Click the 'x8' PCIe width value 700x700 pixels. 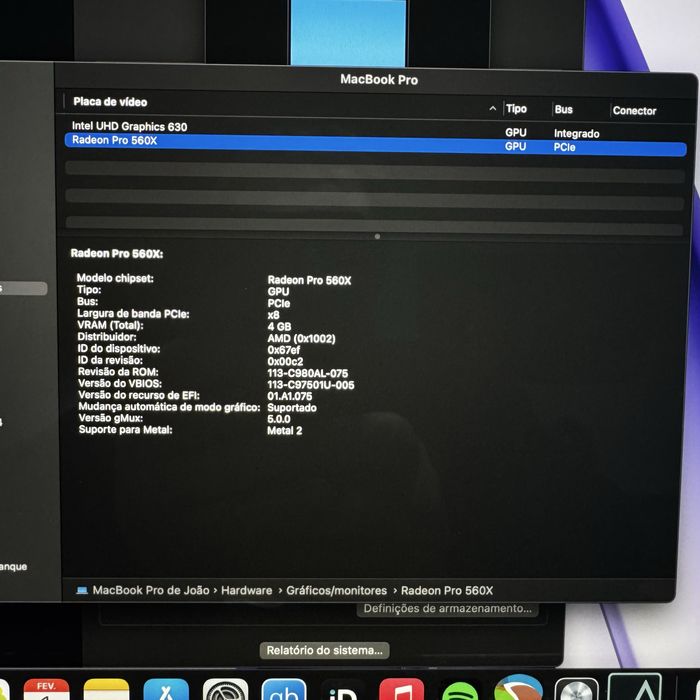pyautogui.click(x=273, y=315)
